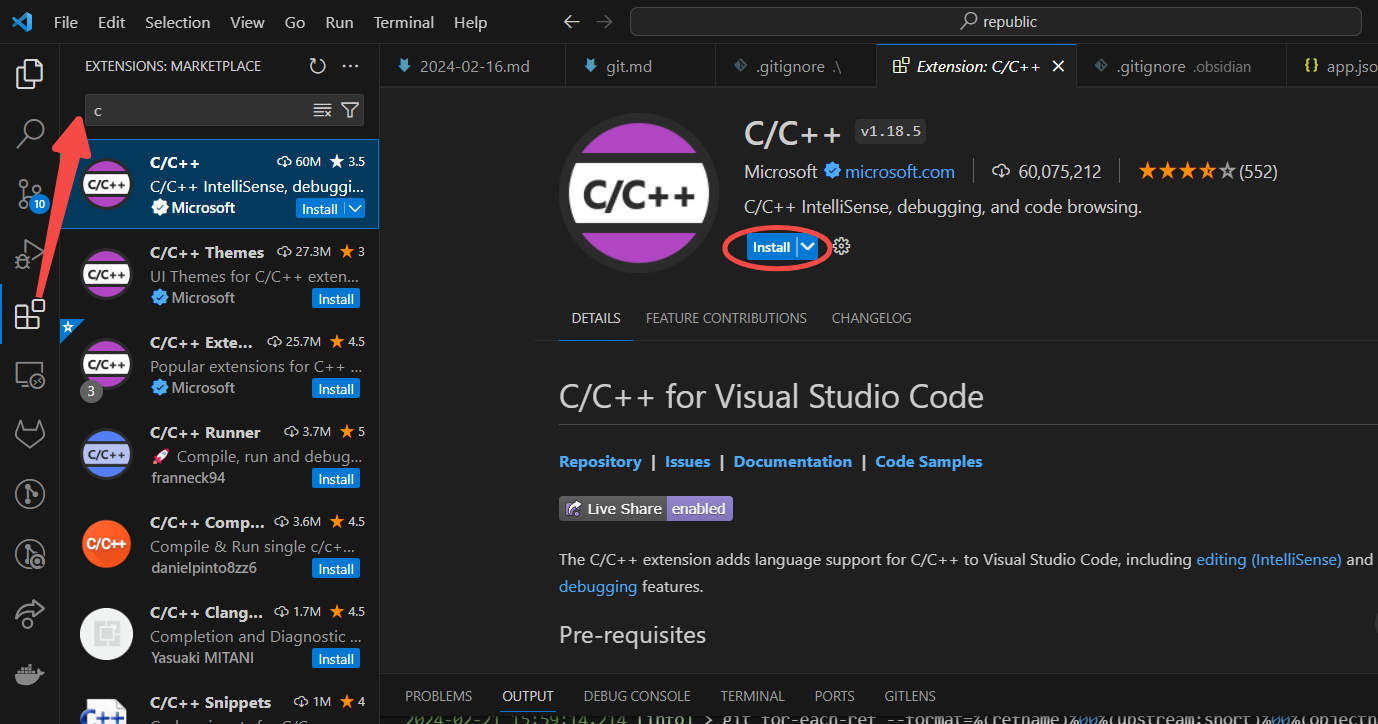Open the GitLab view icon

(30, 434)
